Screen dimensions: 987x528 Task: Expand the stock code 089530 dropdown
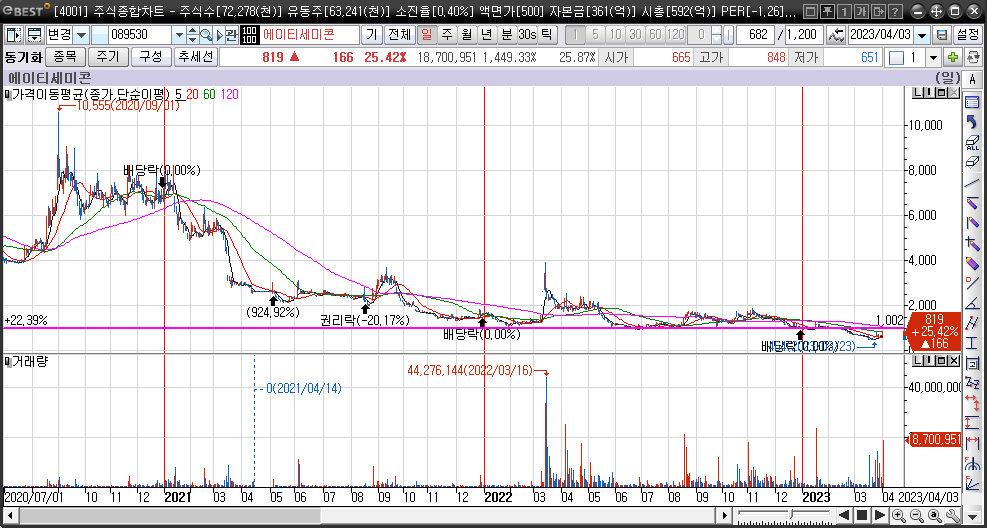[x=179, y=35]
